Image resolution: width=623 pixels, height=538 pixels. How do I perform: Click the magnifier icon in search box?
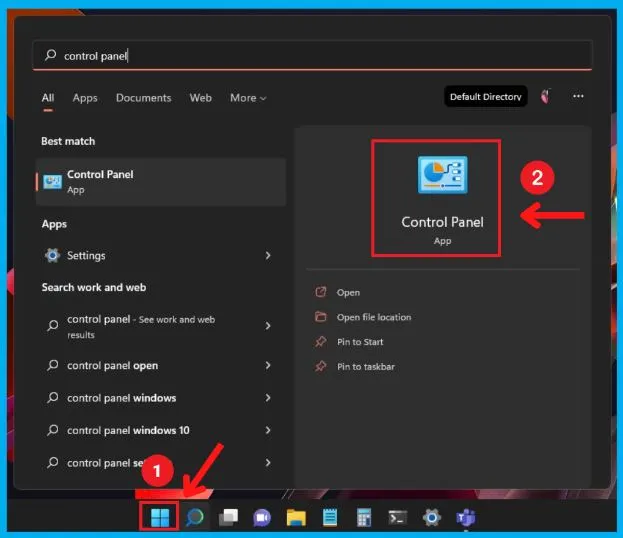[50, 55]
